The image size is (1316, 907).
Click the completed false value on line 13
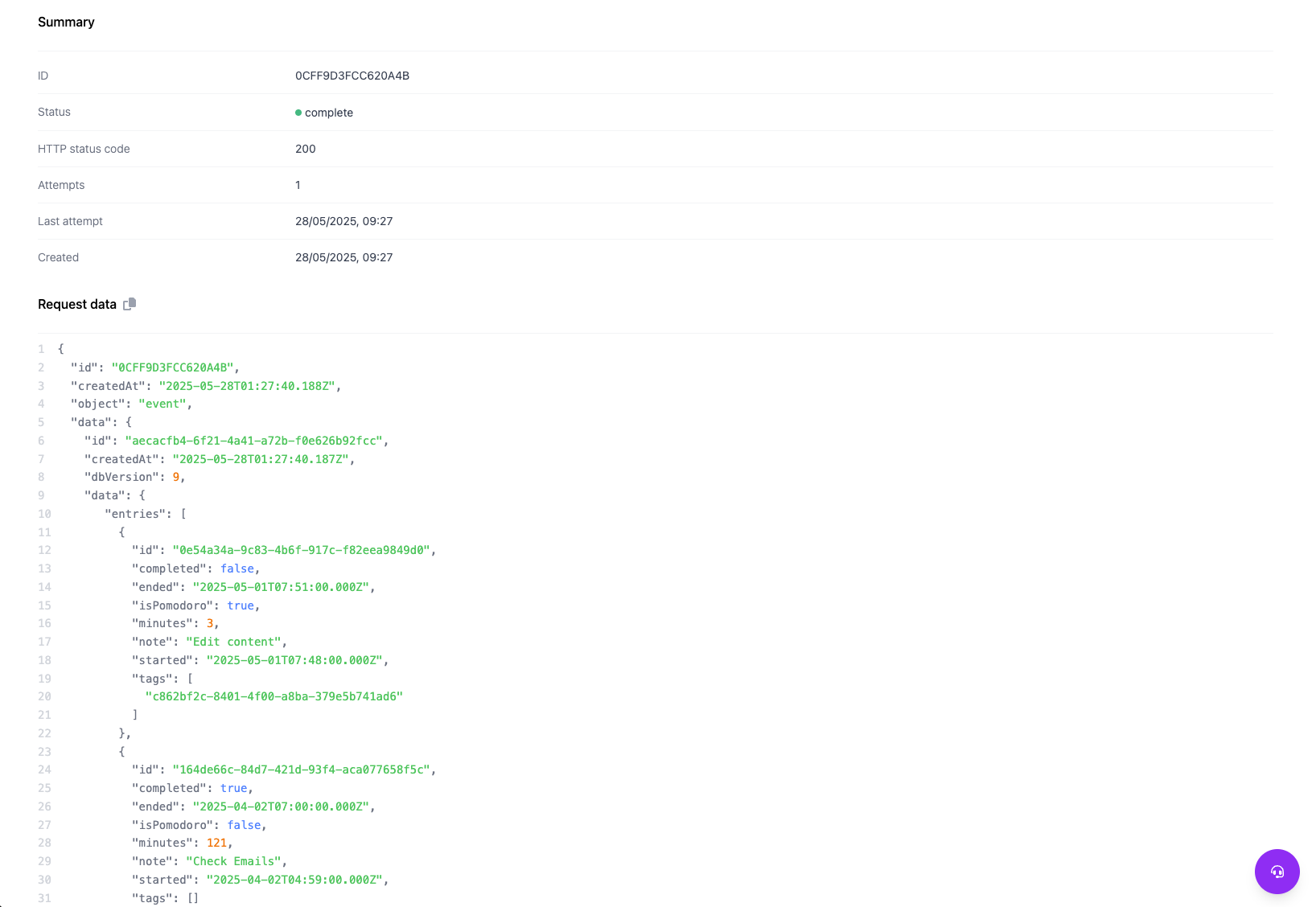238,568
